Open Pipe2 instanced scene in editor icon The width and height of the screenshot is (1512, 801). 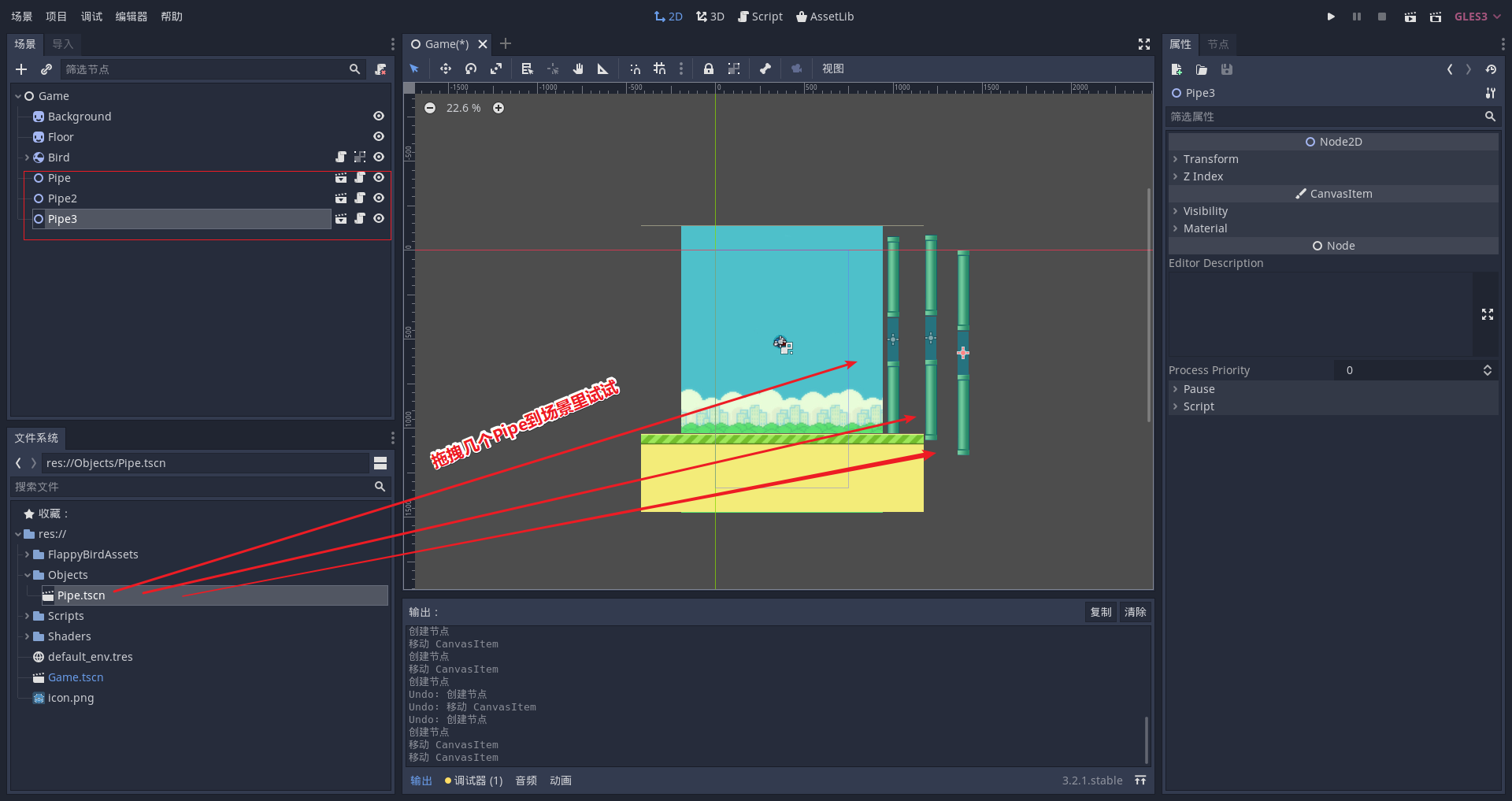[341, 198]
